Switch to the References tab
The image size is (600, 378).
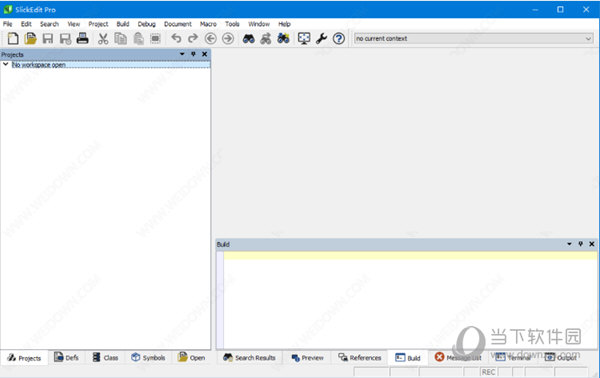(360, 358)
